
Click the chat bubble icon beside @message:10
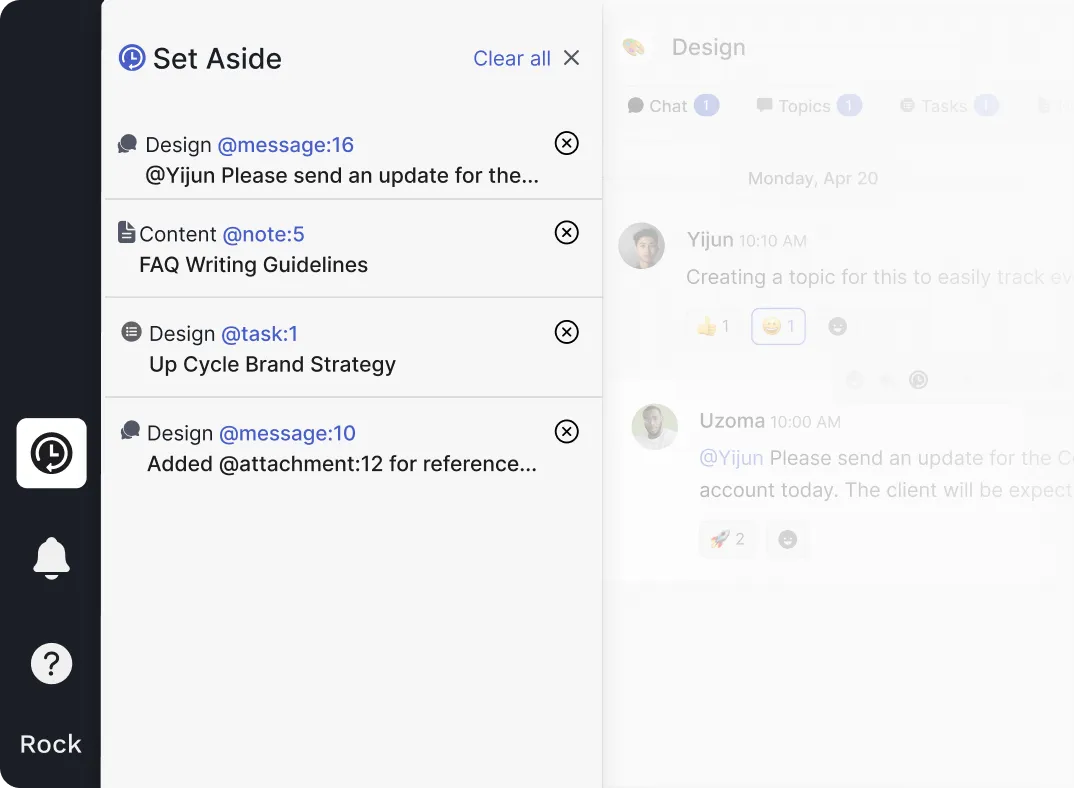click(x=130, y=430)
